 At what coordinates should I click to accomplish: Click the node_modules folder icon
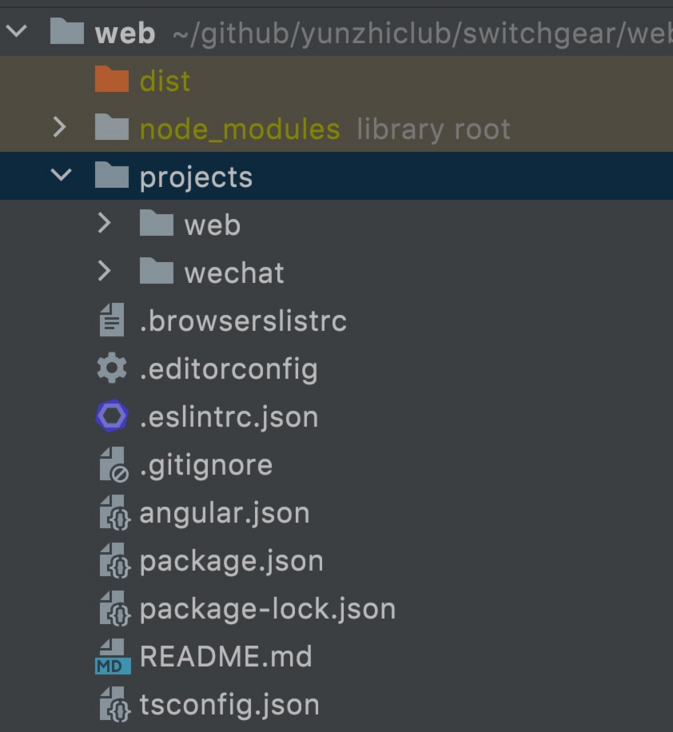[112, 128]
